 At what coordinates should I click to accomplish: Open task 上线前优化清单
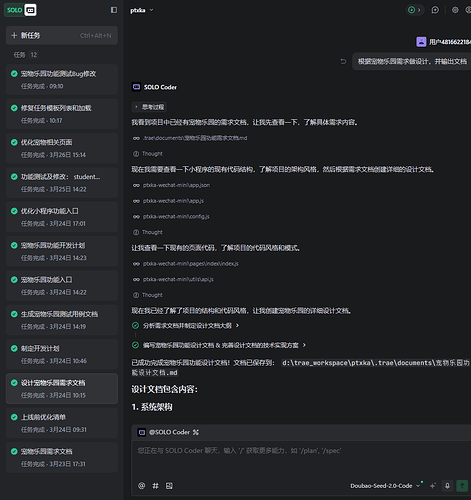(x=62, y=423)
